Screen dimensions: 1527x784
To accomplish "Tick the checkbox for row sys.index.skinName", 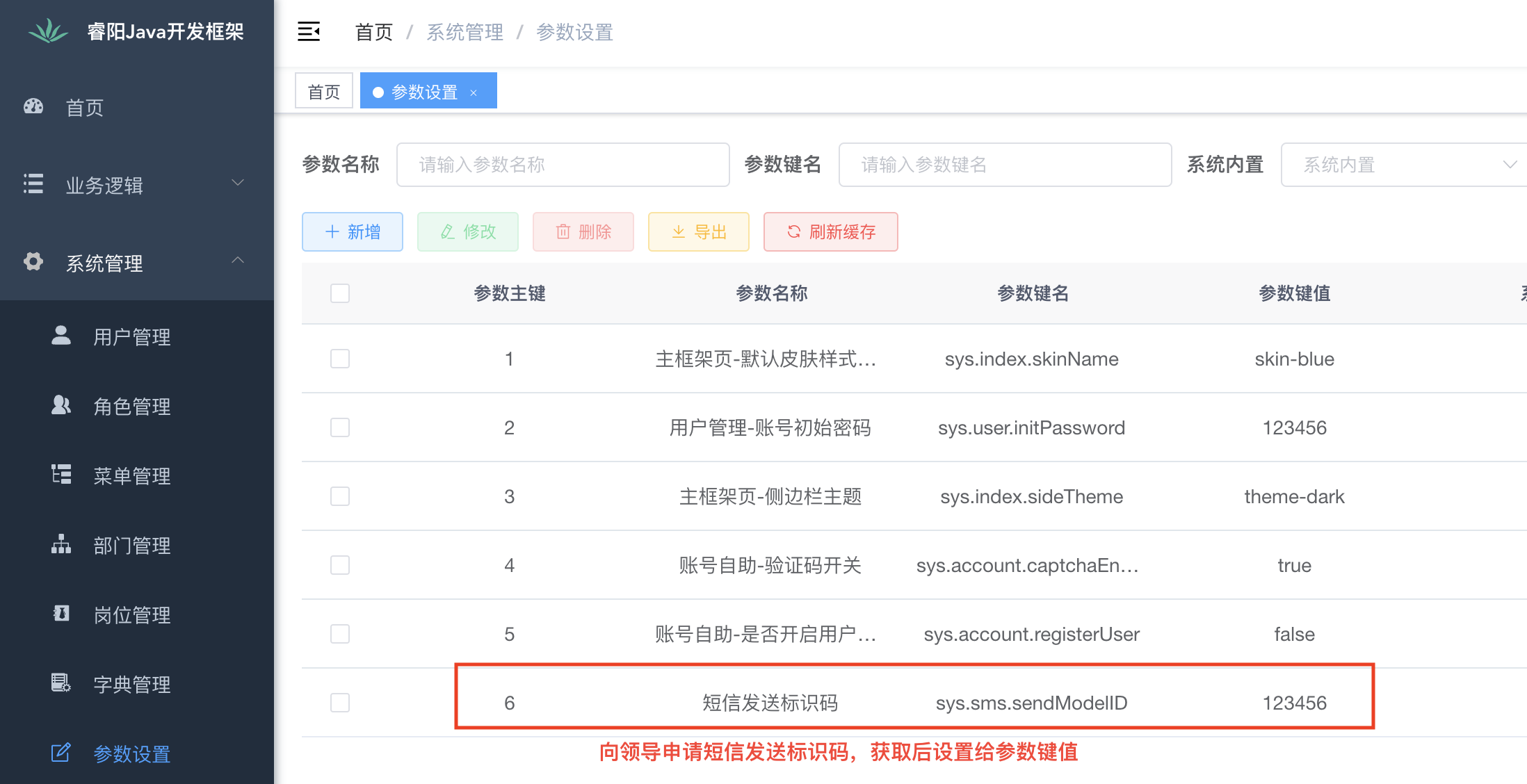I will pyautogui.click(x=340, y=359).
